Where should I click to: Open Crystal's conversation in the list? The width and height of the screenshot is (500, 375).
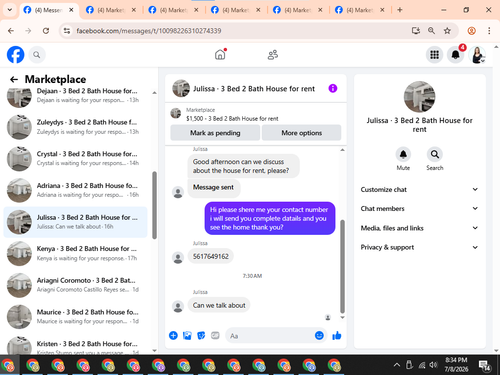pos(75,158)
